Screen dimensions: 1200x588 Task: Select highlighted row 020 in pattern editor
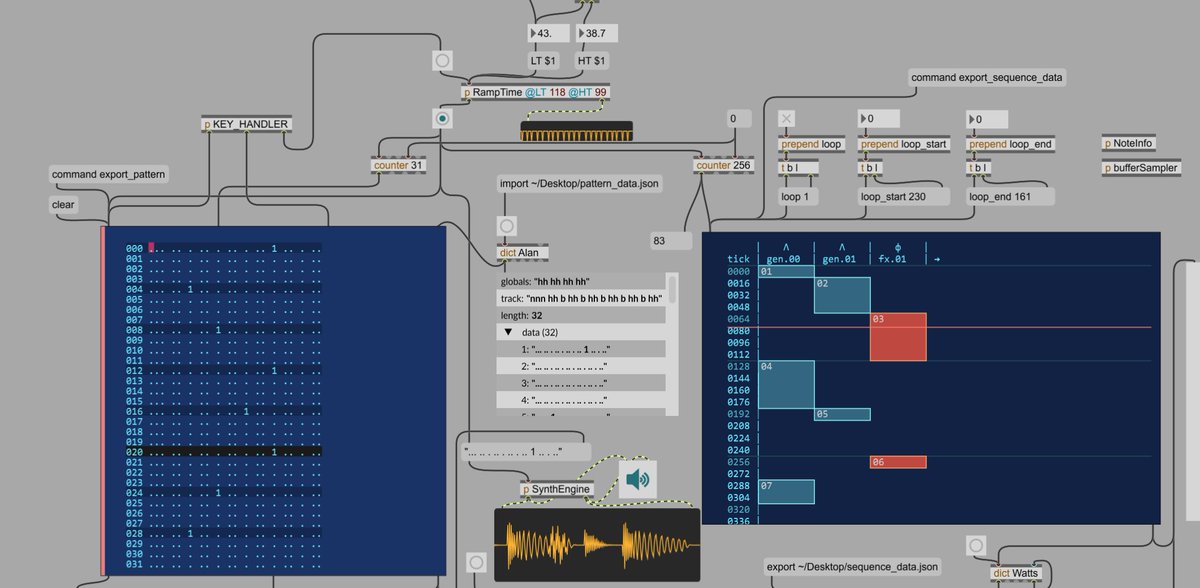pyautogui.click(x=223, y=452)
